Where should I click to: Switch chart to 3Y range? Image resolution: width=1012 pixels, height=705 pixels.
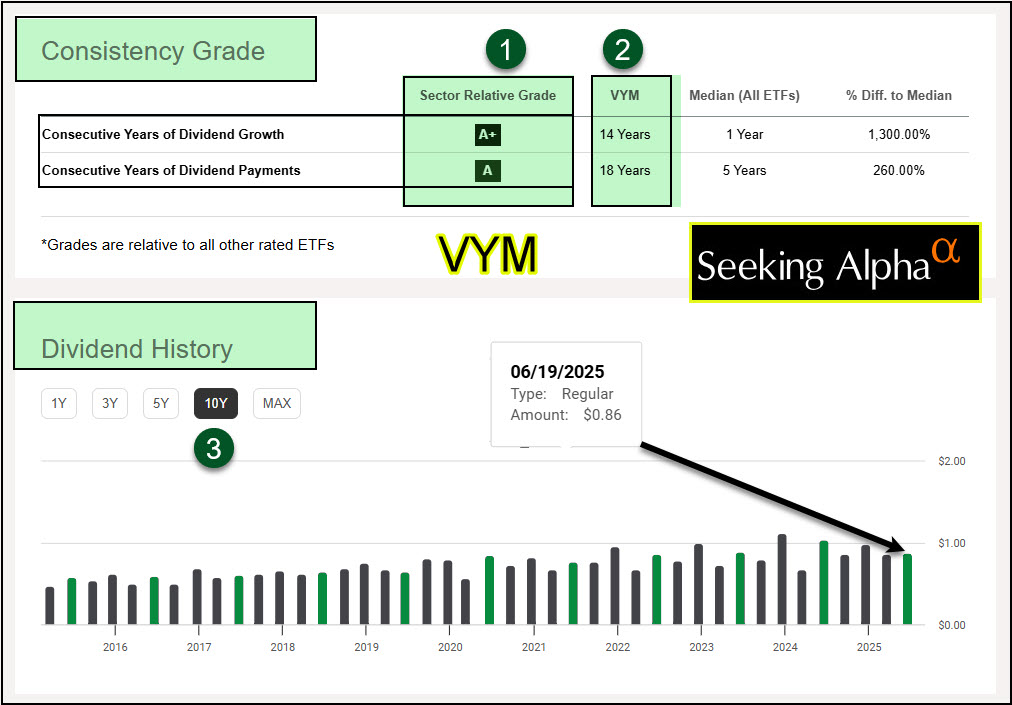click(x=110, y=403)
